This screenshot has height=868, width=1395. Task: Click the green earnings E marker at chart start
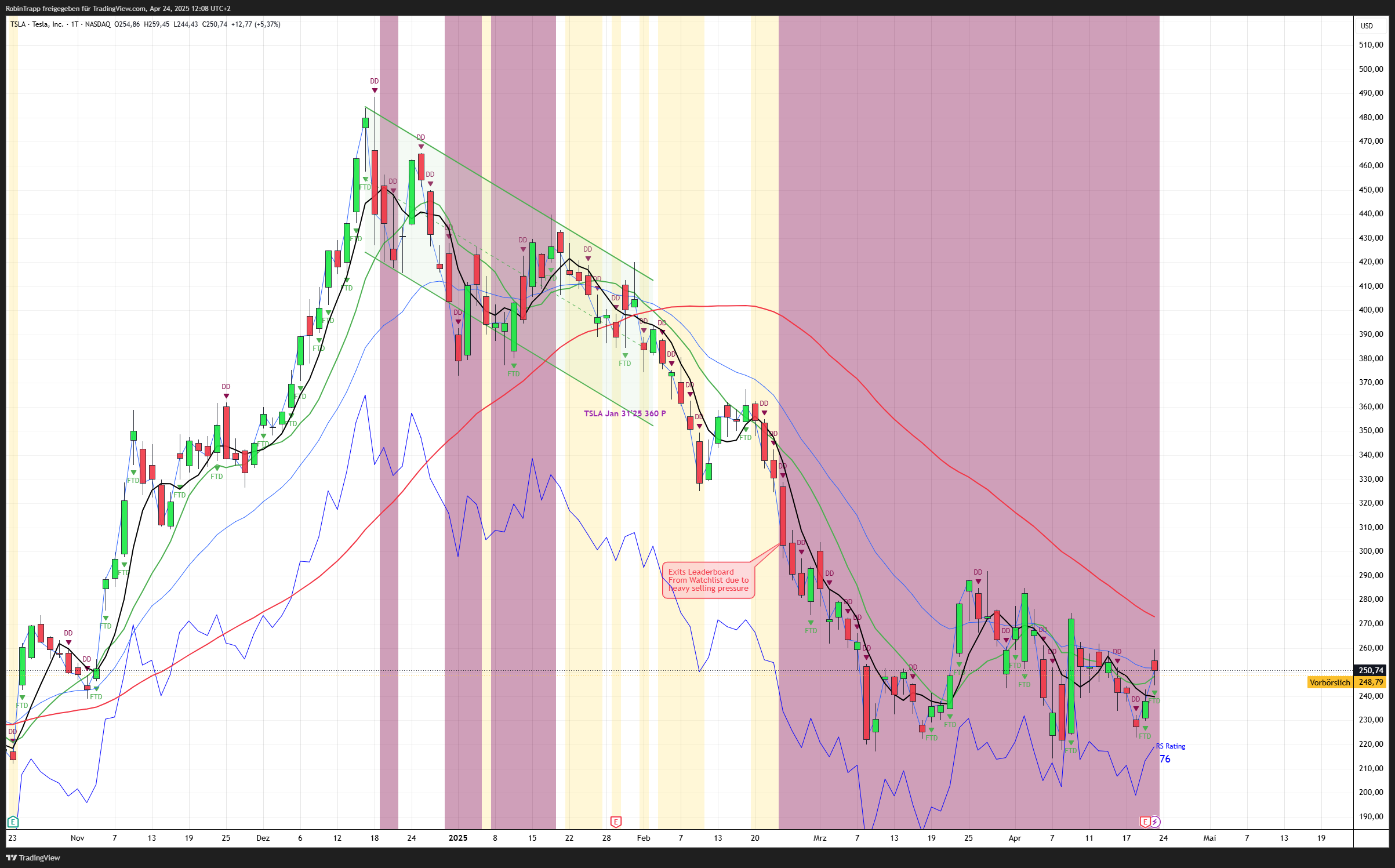pyautogui.click(x=13, y=822)
